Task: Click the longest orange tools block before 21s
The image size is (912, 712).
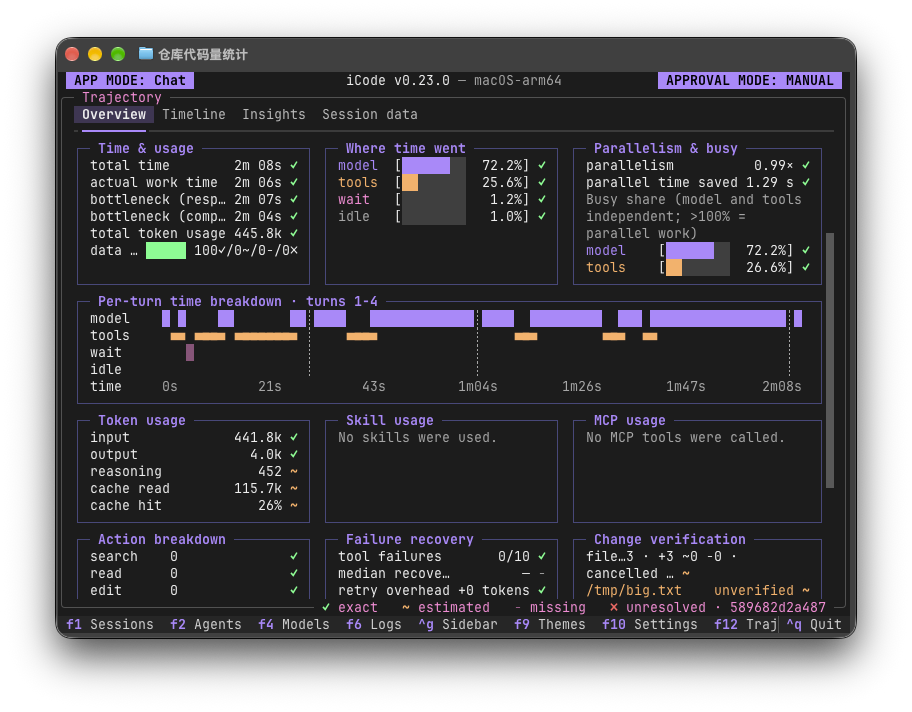Action: tap(266, 336)
